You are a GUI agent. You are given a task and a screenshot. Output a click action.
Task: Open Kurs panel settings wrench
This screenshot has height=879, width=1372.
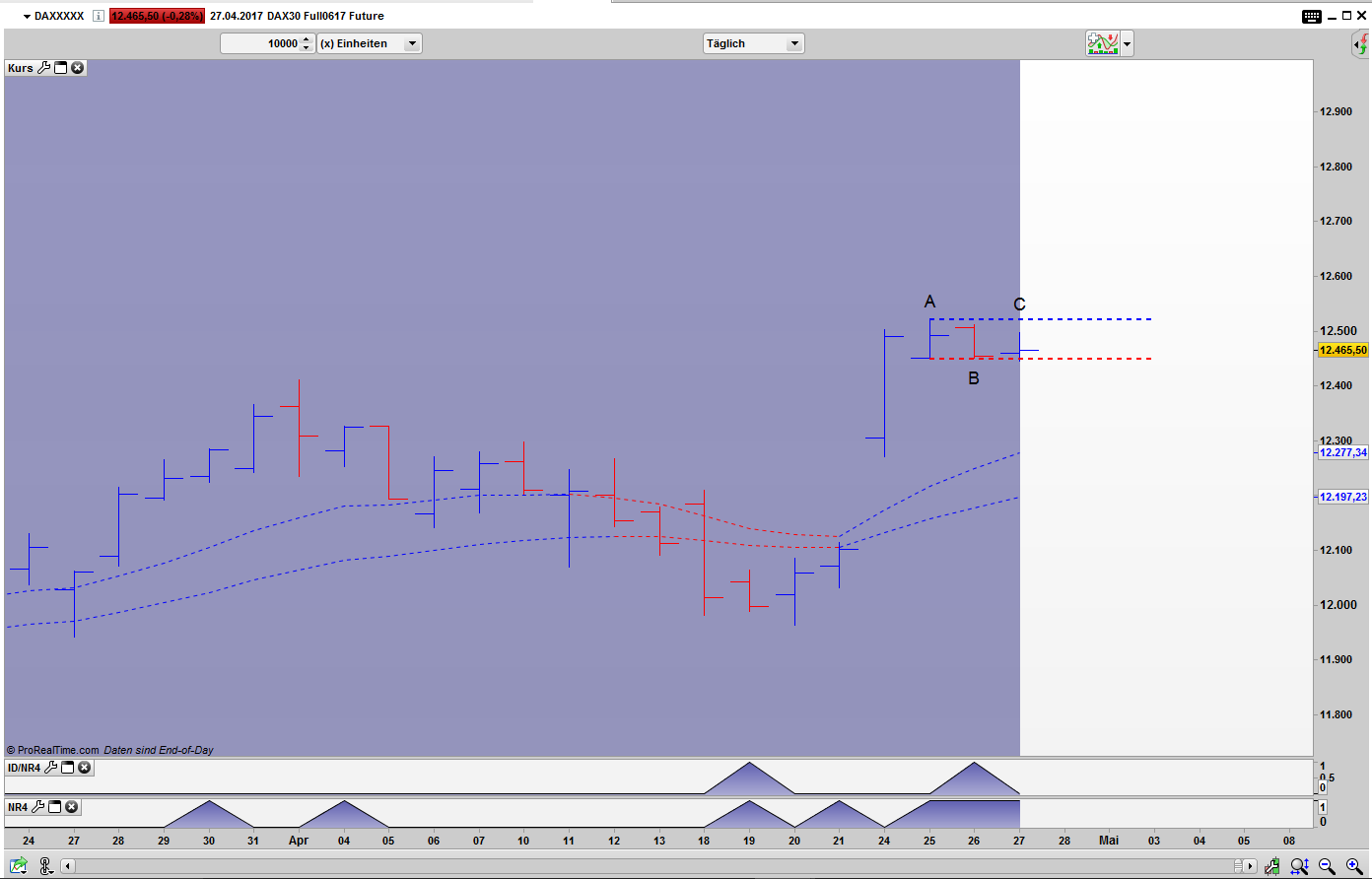[x=42, y=68]
